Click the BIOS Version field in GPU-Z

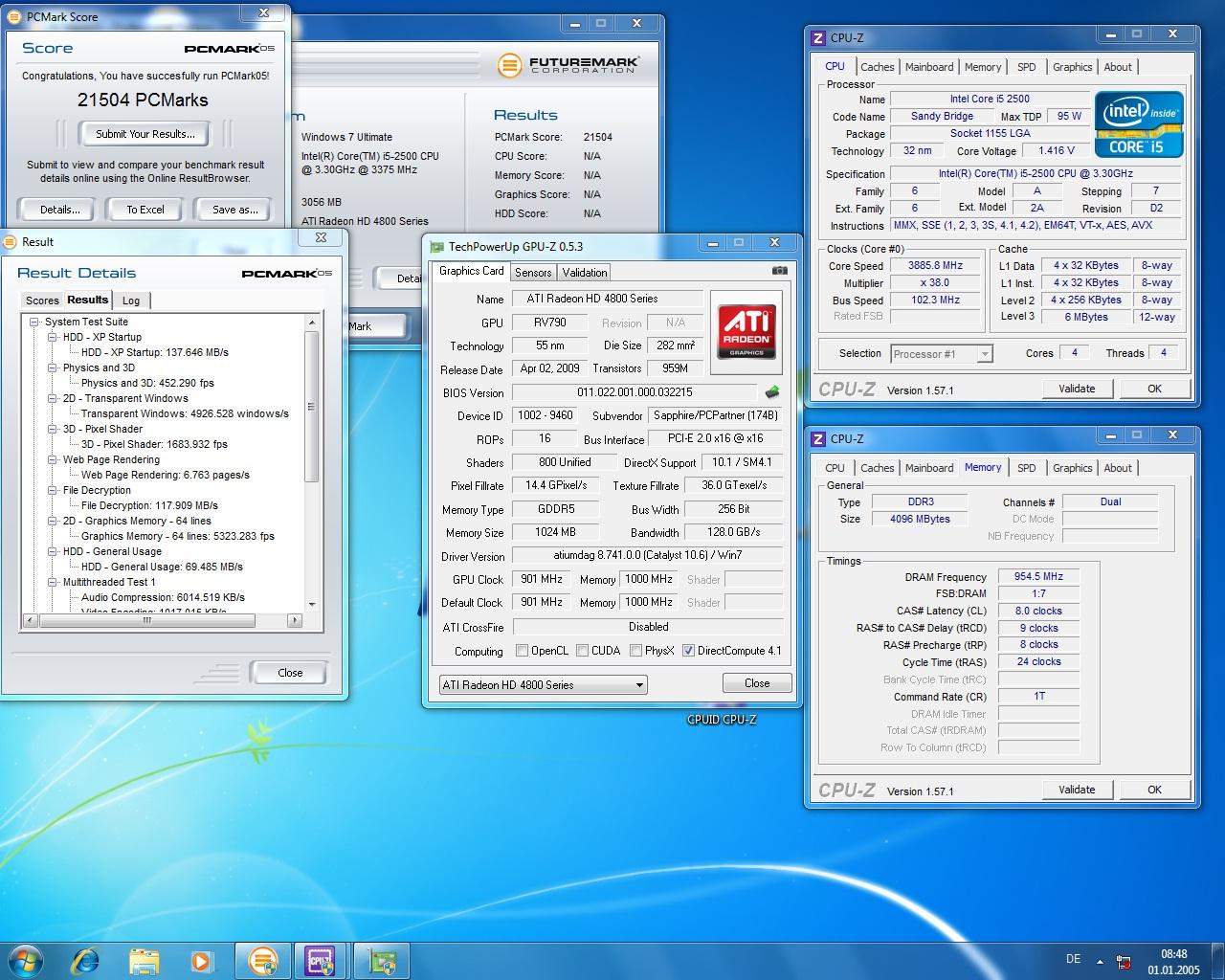tap(635, 392)
